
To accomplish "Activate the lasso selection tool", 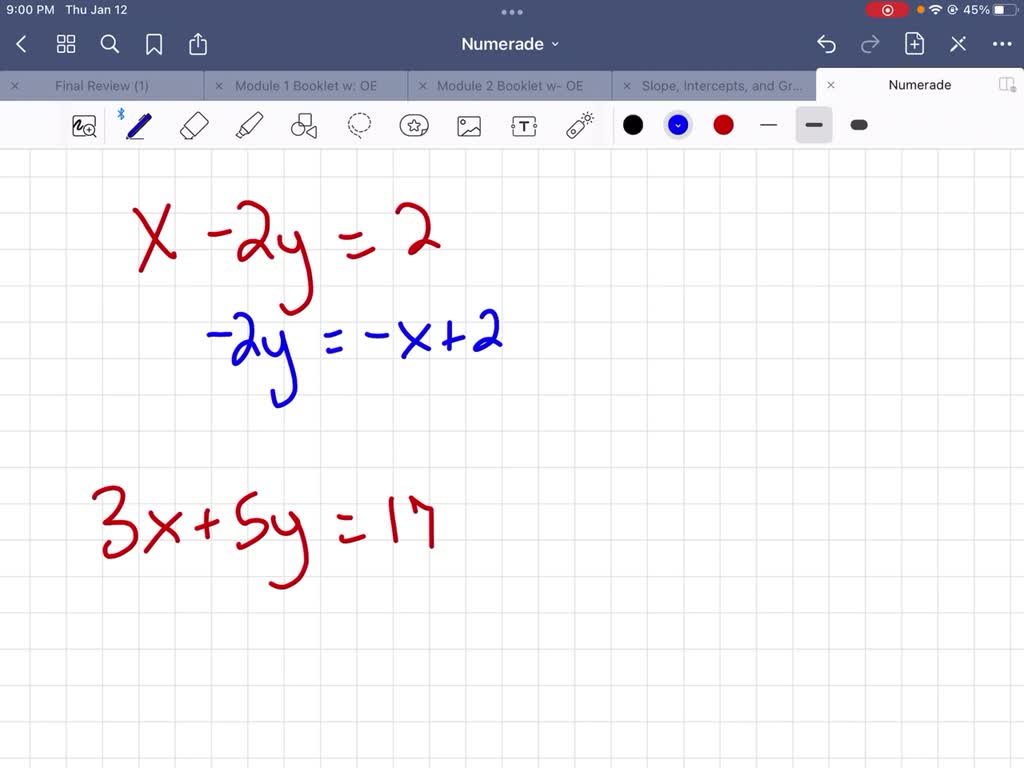I will coord(359,125).
